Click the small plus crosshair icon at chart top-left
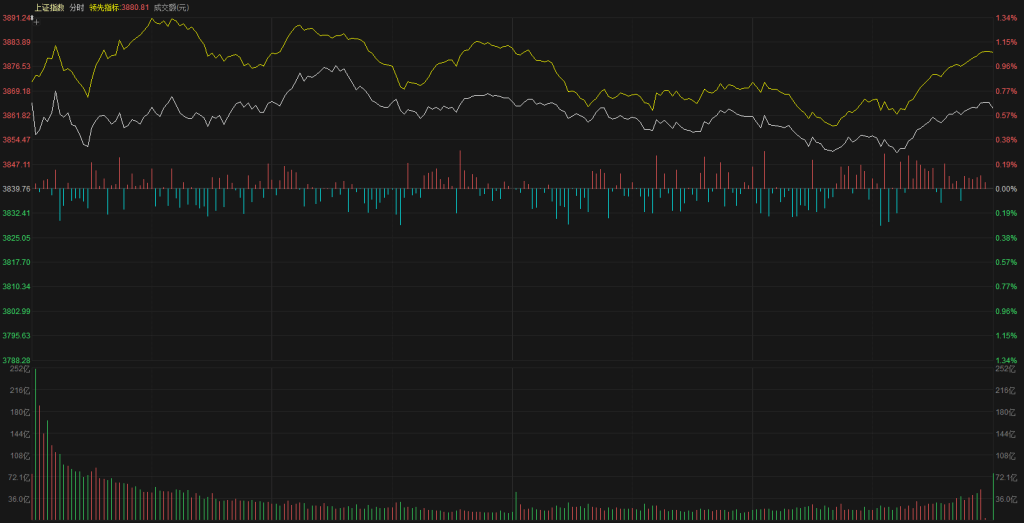 tap(36, 21)
